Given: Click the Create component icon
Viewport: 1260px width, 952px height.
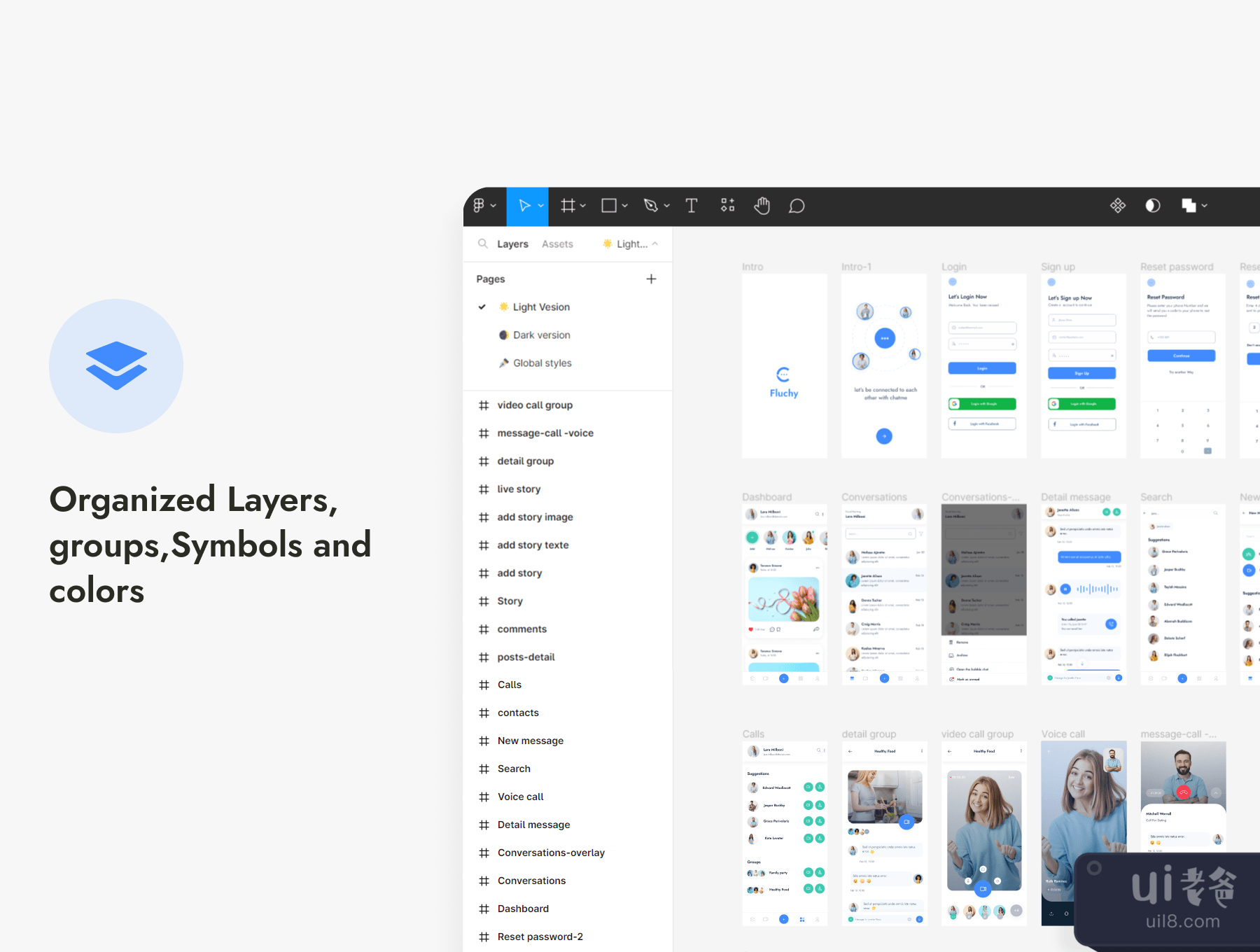Looking at the screenshot, I should [1118, 206].
